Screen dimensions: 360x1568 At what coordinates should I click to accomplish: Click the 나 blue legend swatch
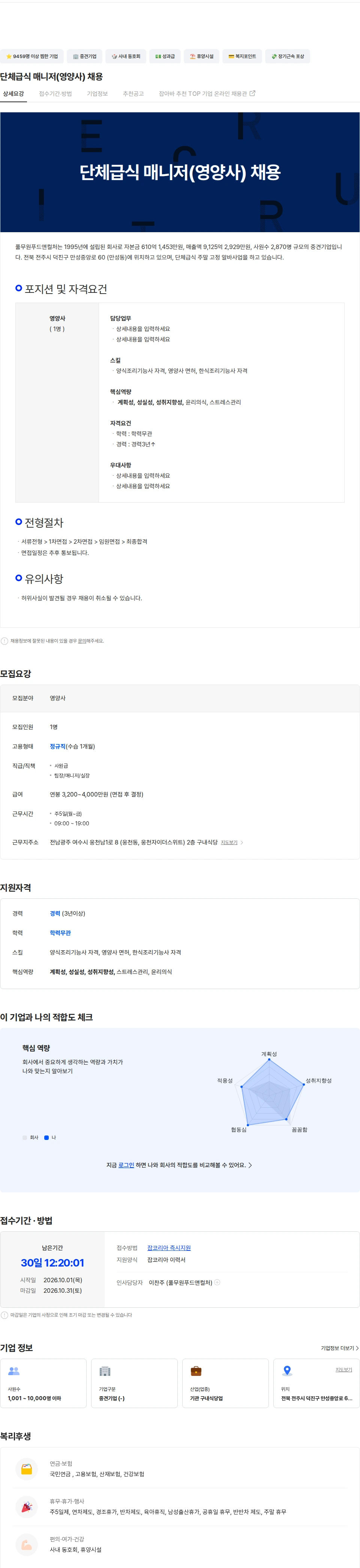[x=46, y=1137]
